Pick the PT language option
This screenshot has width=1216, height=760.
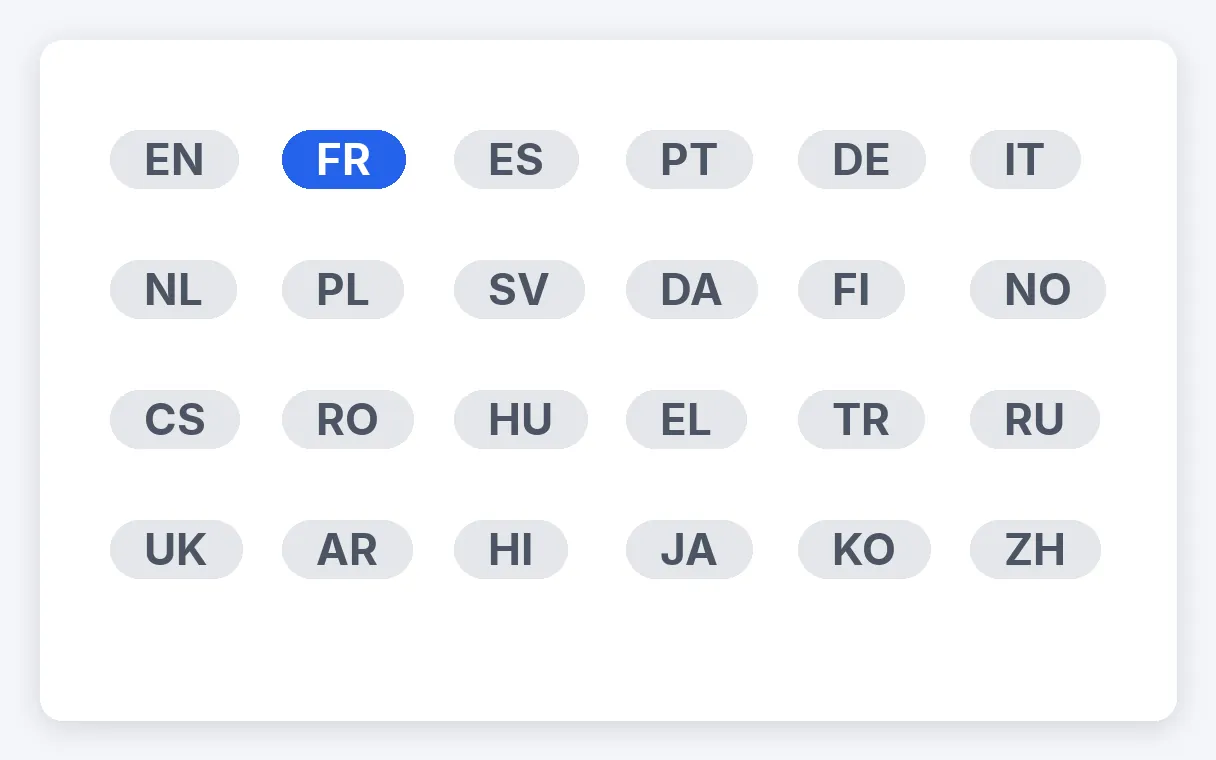tap(689, 159)
